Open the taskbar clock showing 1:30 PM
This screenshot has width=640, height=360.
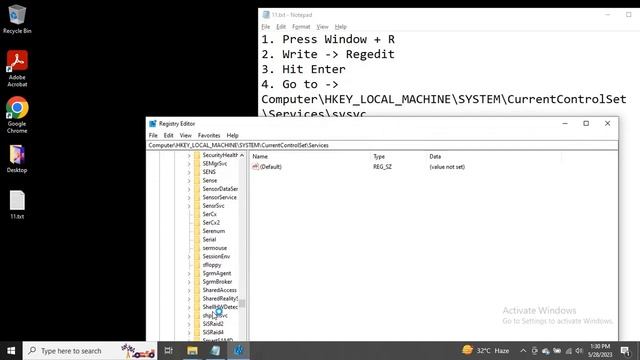(x=600, y=351)
